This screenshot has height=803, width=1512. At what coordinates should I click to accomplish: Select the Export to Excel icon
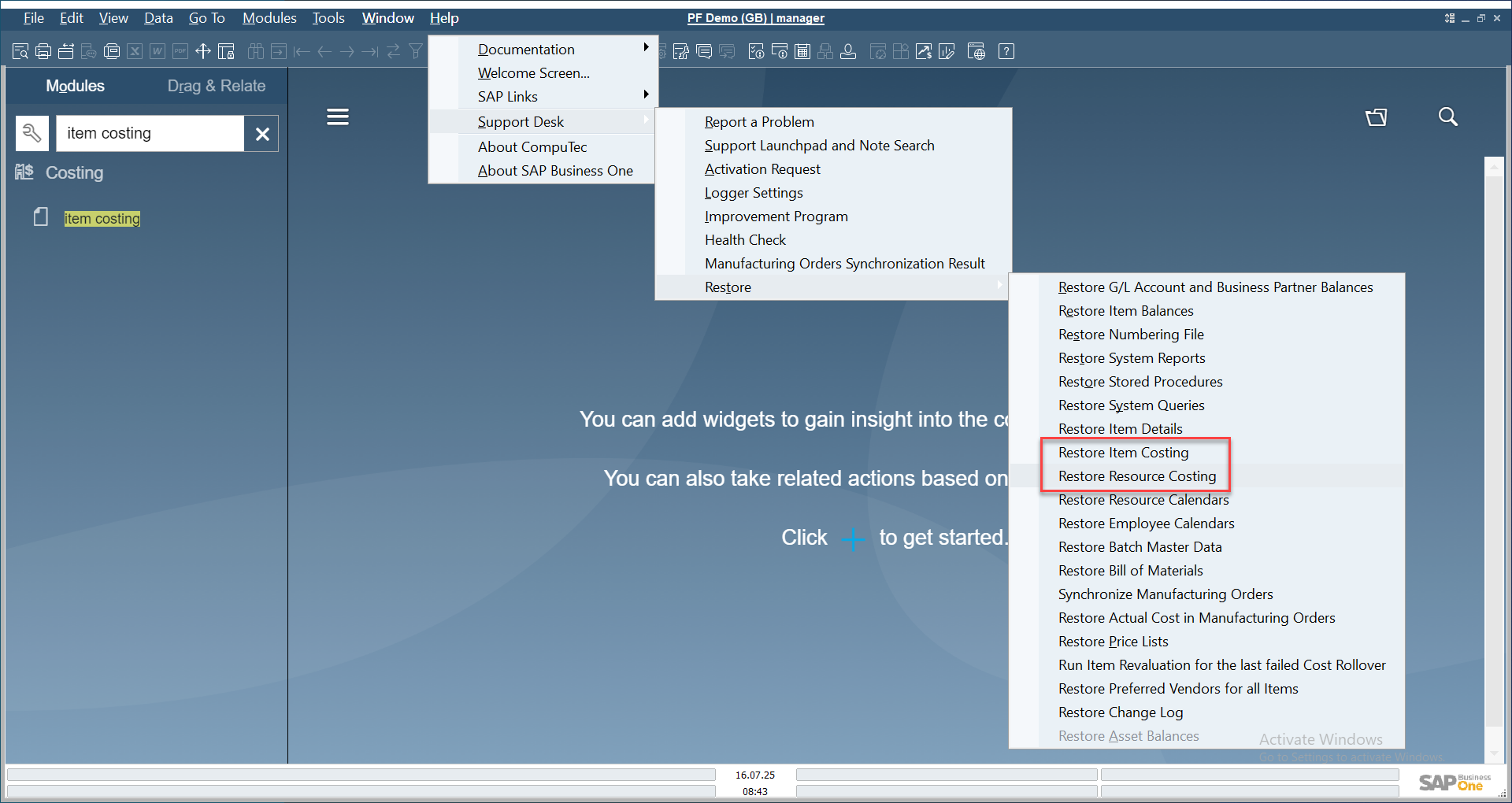(135, 51)
